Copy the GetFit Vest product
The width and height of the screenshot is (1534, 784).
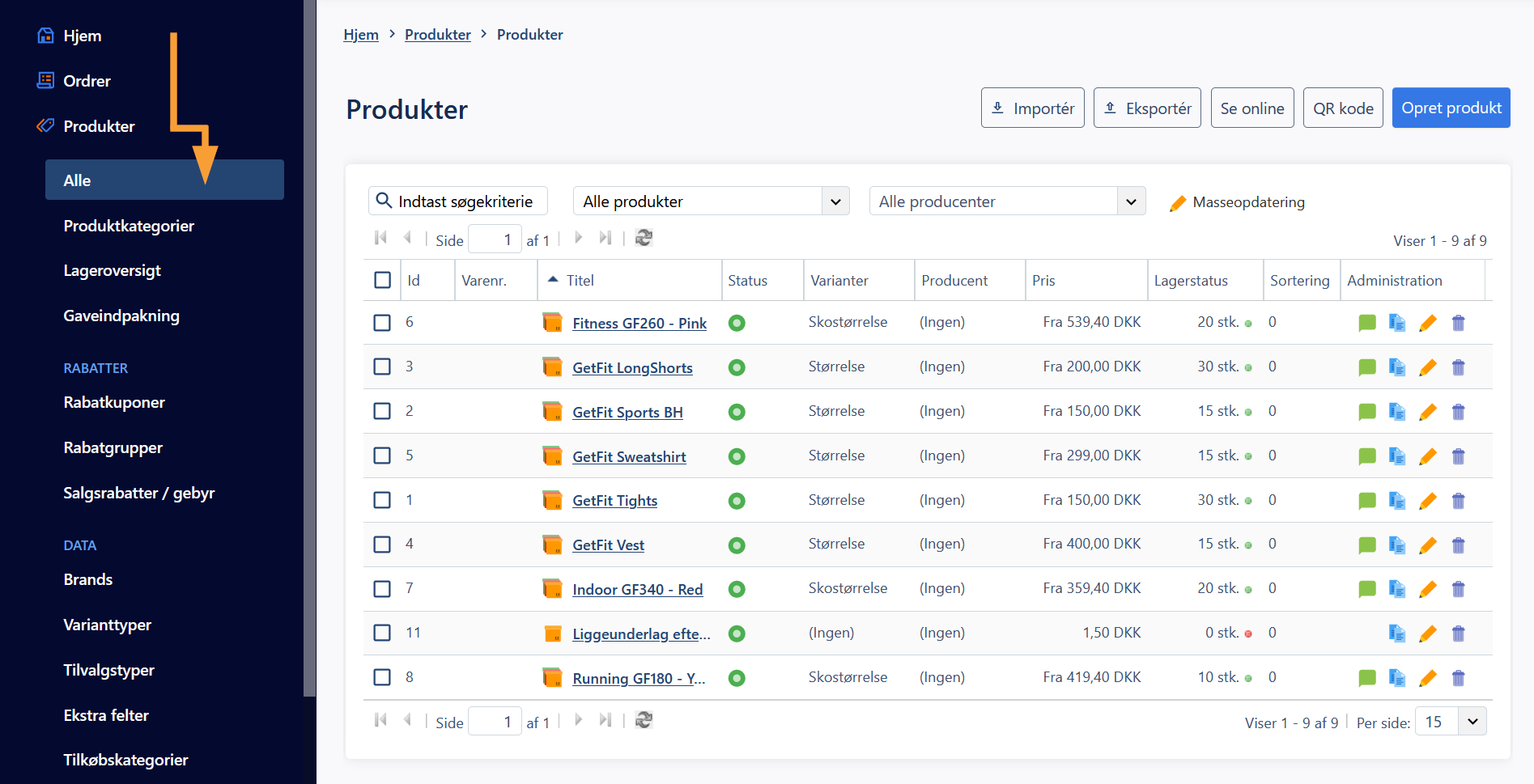1397,545
